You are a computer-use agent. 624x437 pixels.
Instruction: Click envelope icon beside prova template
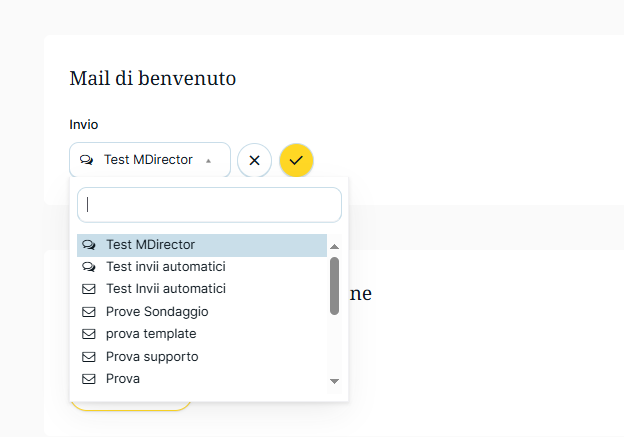click(89, 334)
